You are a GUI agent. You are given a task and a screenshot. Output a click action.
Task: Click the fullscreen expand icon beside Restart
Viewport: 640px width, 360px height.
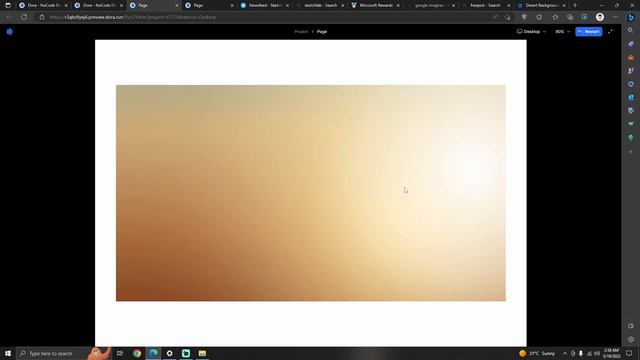click(610, 31)
